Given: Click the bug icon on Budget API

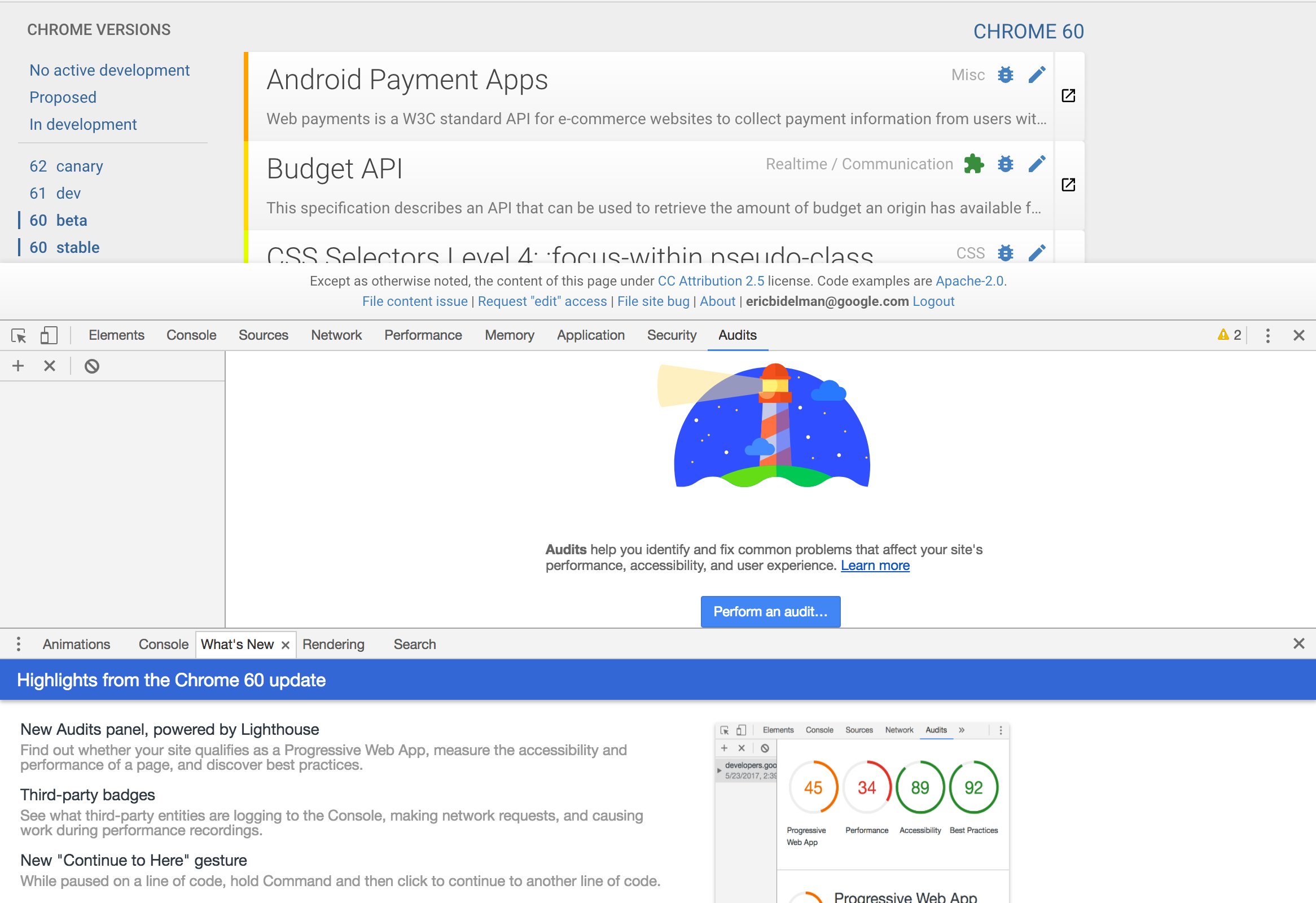Looking at the screenshot, I should pyautogui.click(x=1005, y=164).
